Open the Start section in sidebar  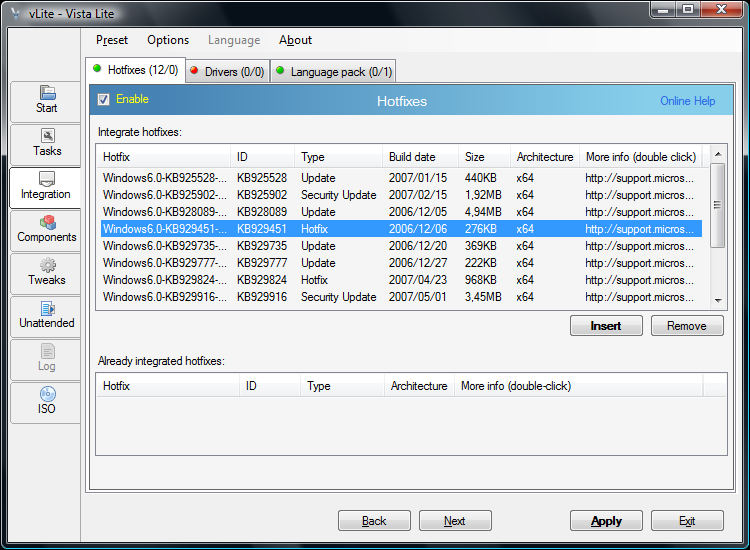click(46, 101)
